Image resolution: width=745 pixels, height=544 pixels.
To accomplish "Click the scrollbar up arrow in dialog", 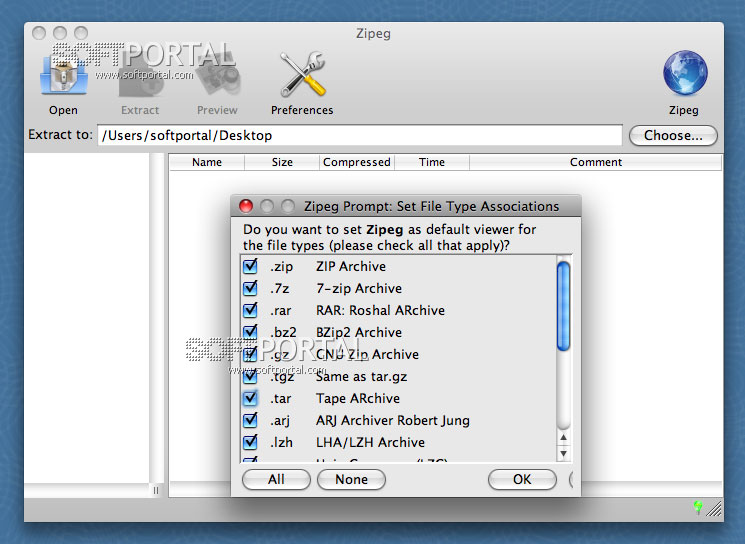I will pyautogui.click(x=564, y=438).
